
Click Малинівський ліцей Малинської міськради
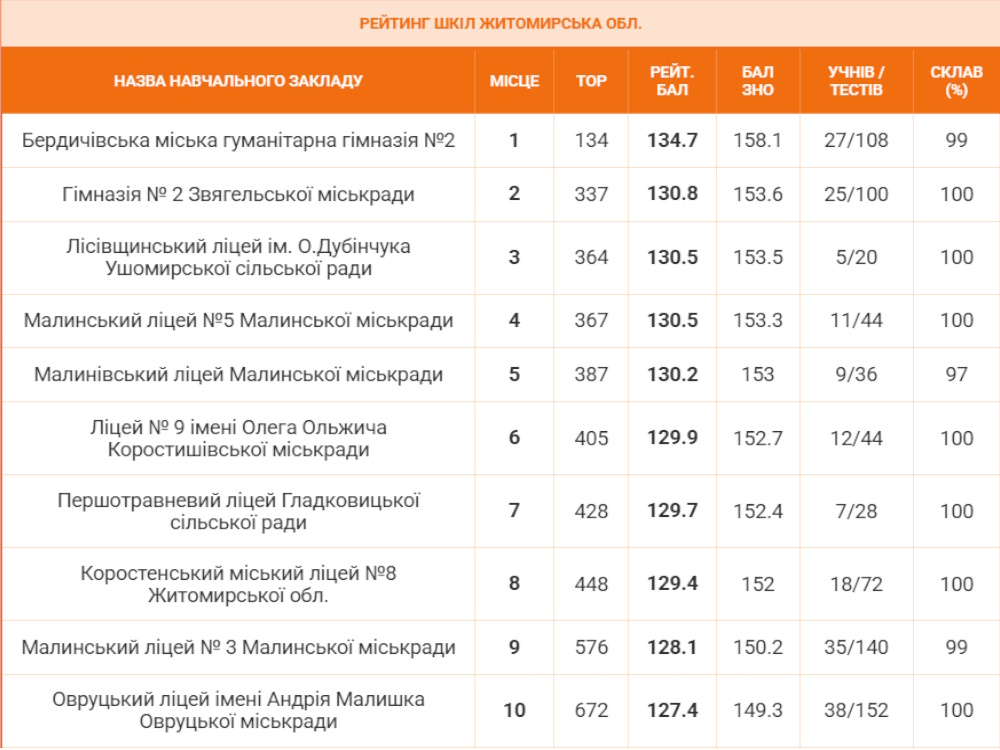(238, 374)
